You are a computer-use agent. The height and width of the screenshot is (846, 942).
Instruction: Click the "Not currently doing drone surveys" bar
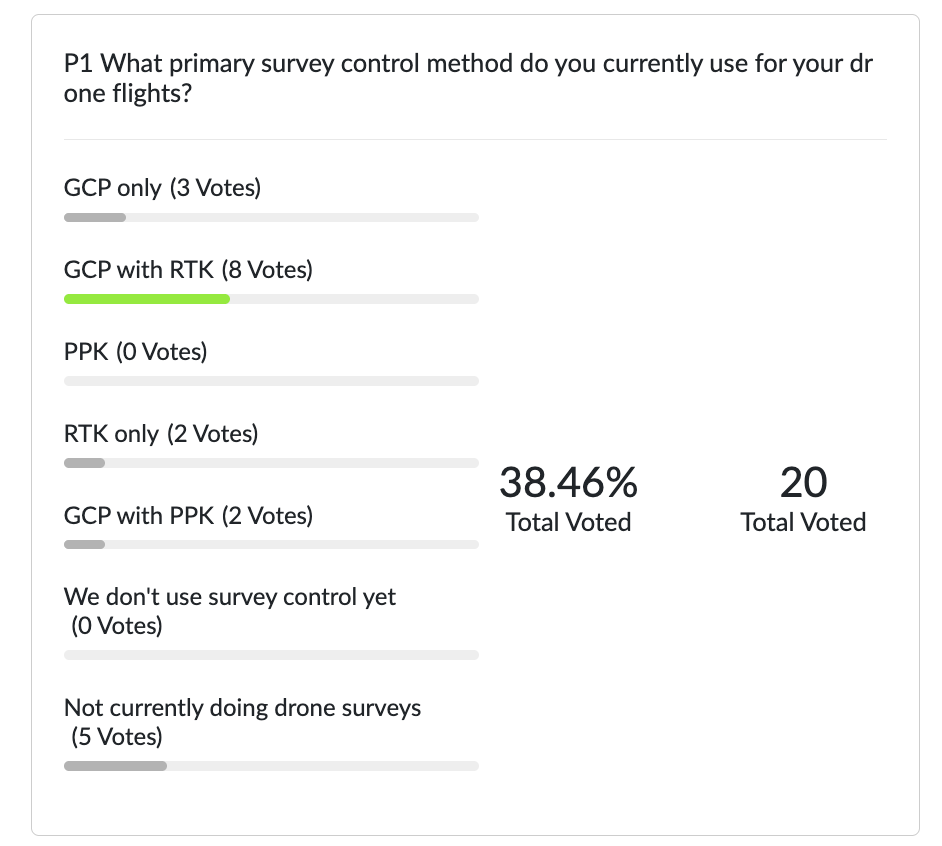[x=271, y=766]
